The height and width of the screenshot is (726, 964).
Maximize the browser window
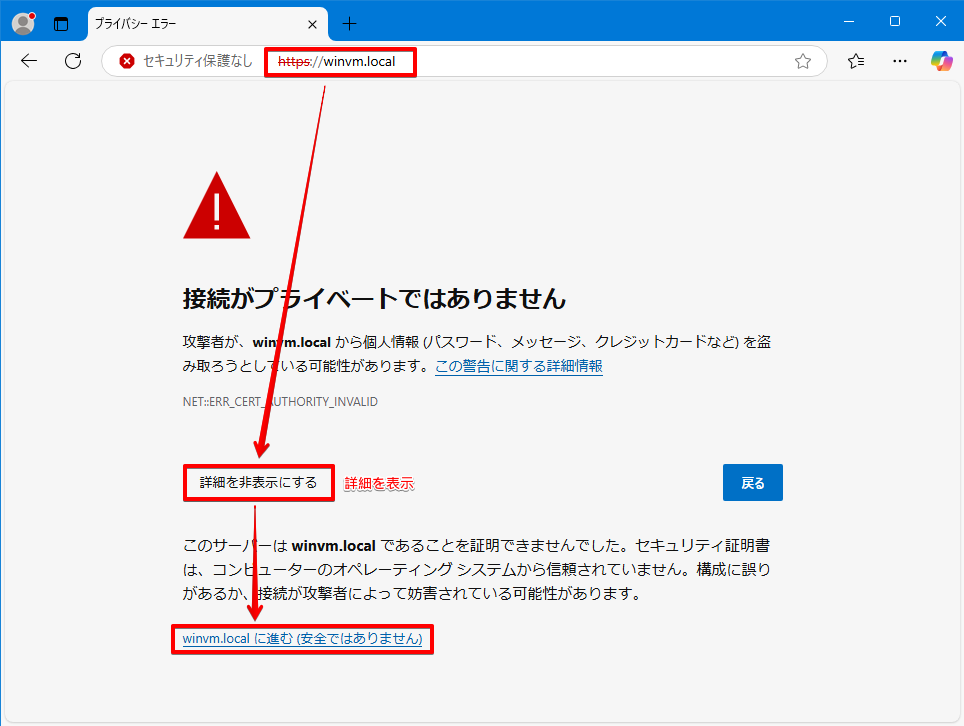tap(895, 21)
